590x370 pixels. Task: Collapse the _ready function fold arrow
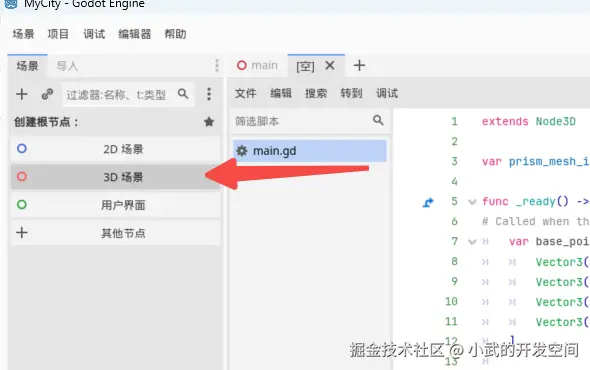(x=472, y=202)
